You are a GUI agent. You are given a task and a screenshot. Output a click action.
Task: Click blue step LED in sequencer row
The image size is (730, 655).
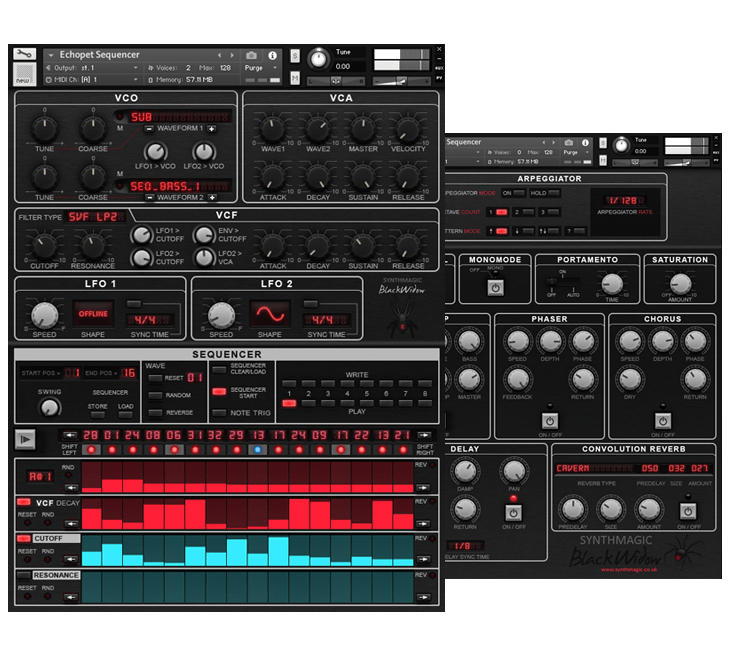(257, 450)
